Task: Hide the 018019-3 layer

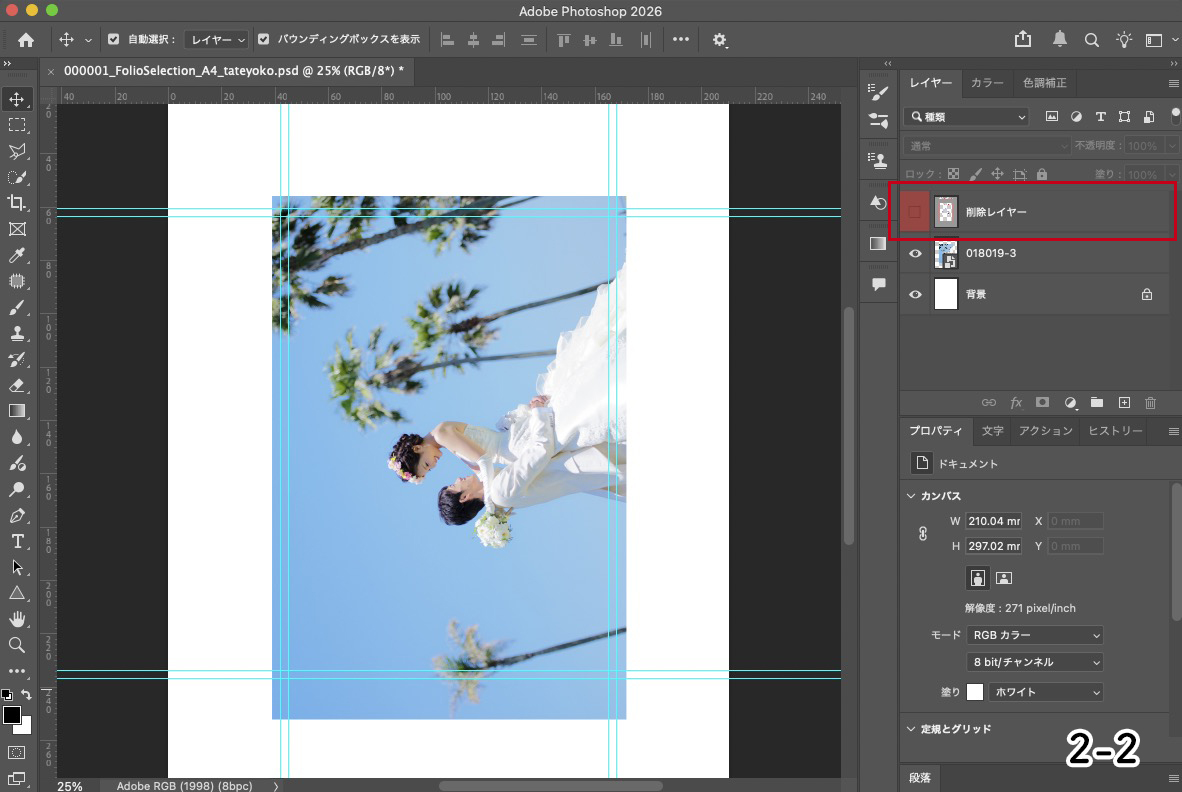Action: pos(914,254)
